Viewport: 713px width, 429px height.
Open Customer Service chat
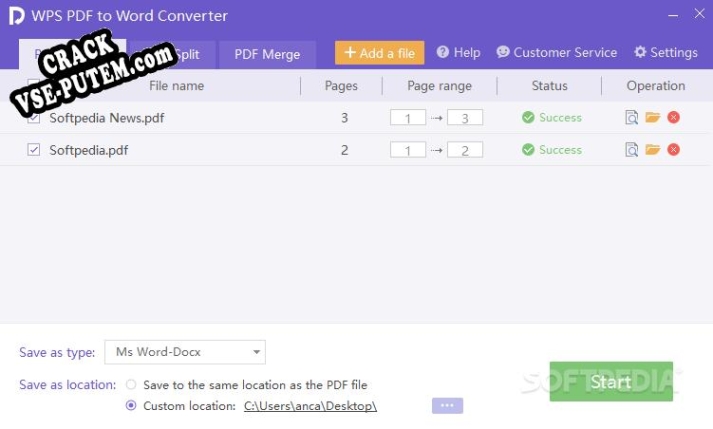coord(557,52)
